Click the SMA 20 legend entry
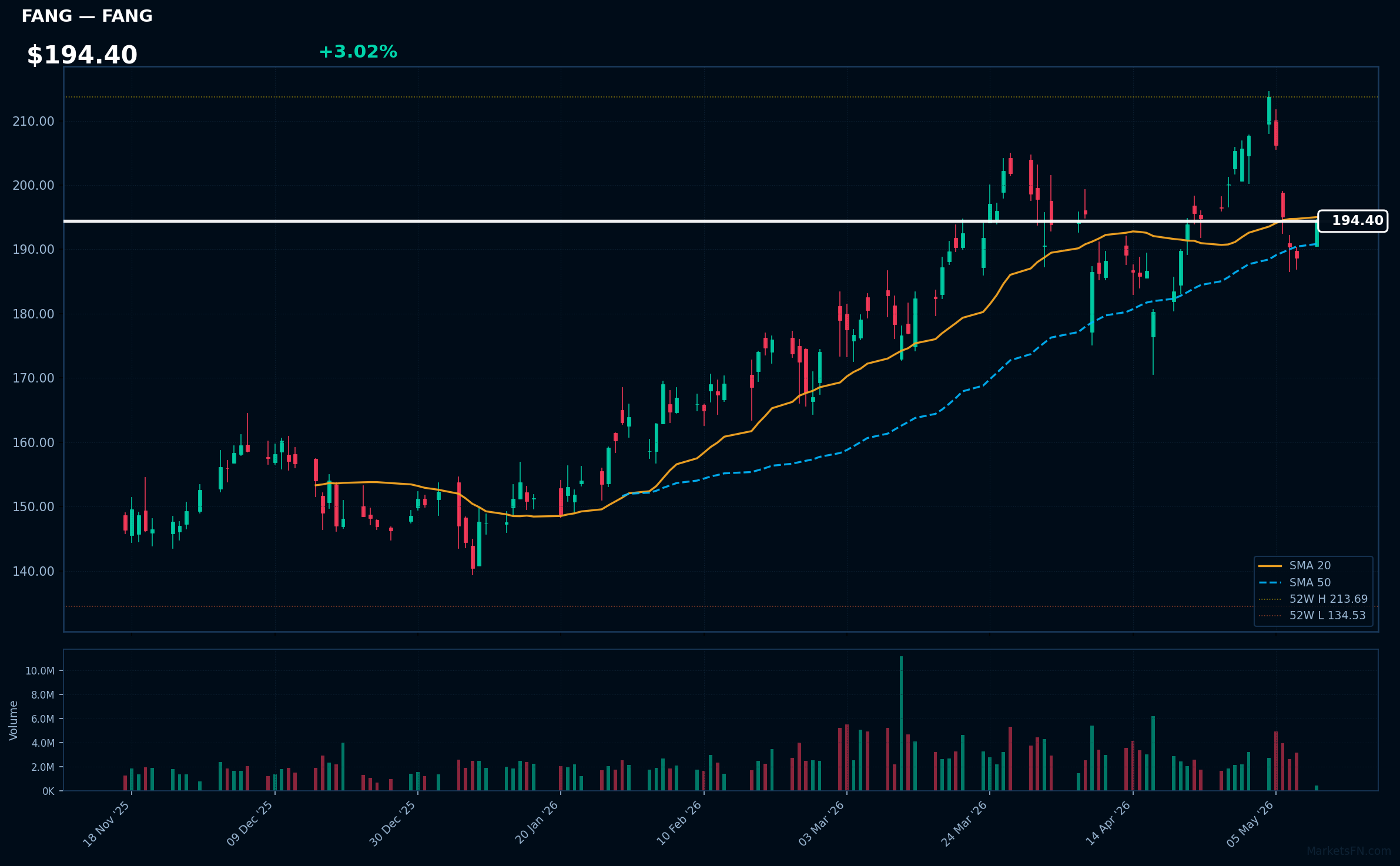Screen dimensions: 1400x866 click(x=1294, y=565)
